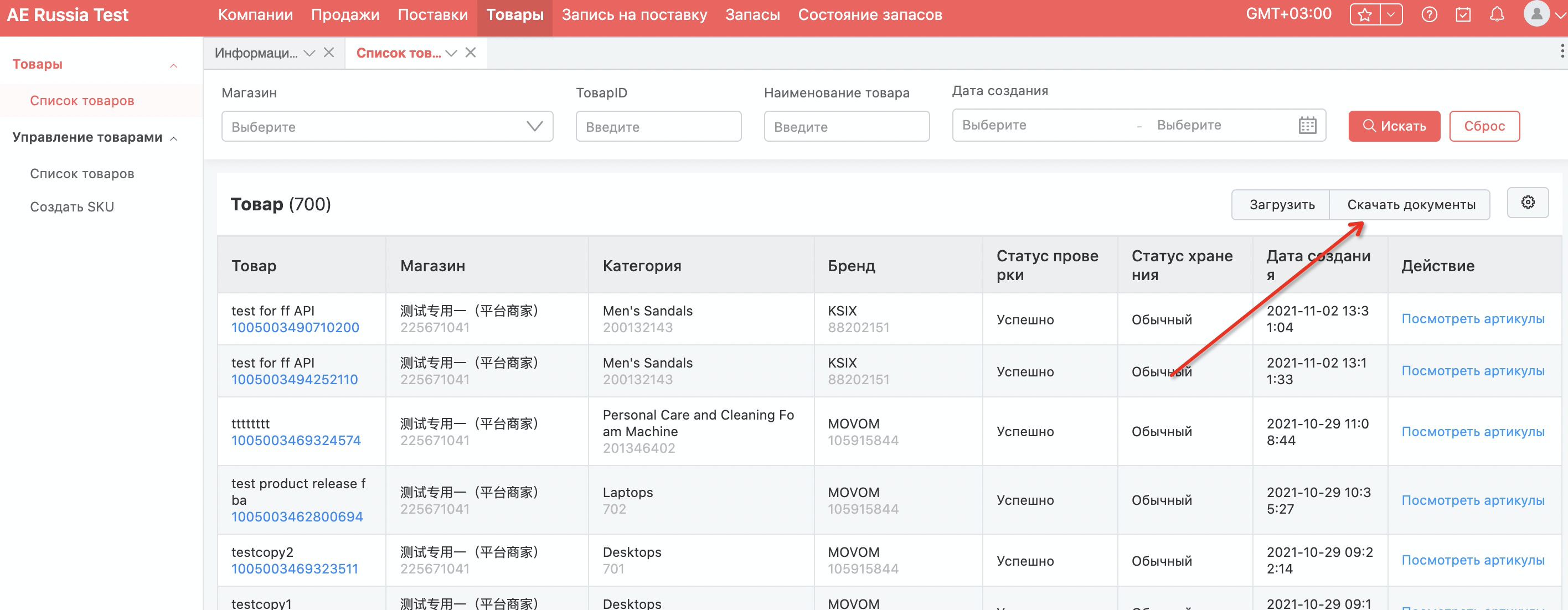Switch to the Информаци... tab
Image resolution: width=1568 pixels, height=610 pixels.
click(x=256, y=53)
